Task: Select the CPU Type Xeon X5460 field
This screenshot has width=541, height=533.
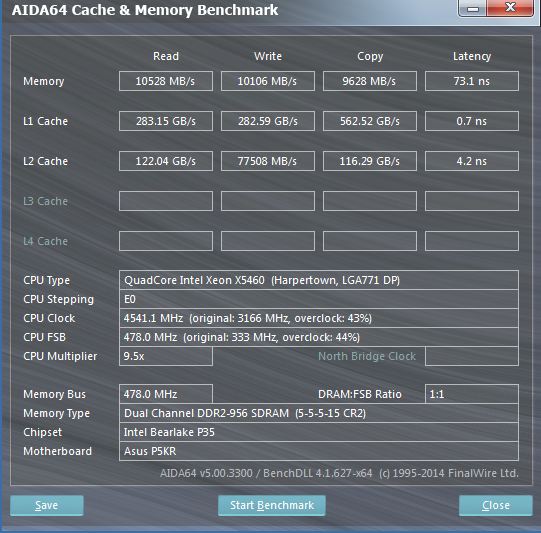Action: [x=319, y=280]
